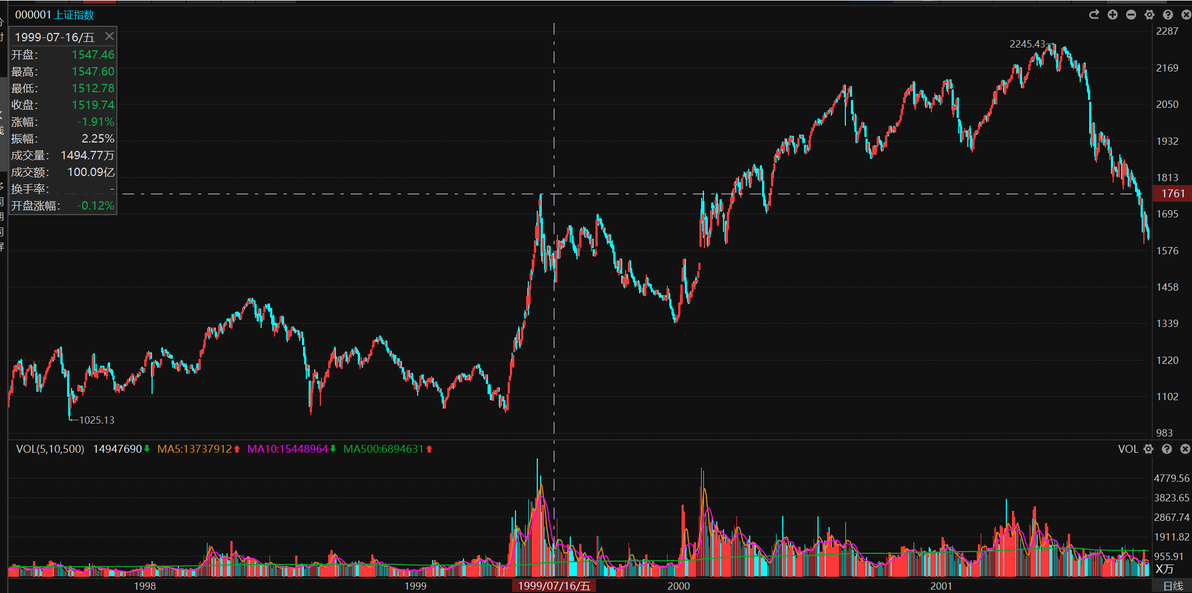1192x593 pixels.
Task: Click the 收盘 1519.74 value
Action: (93, 105)
